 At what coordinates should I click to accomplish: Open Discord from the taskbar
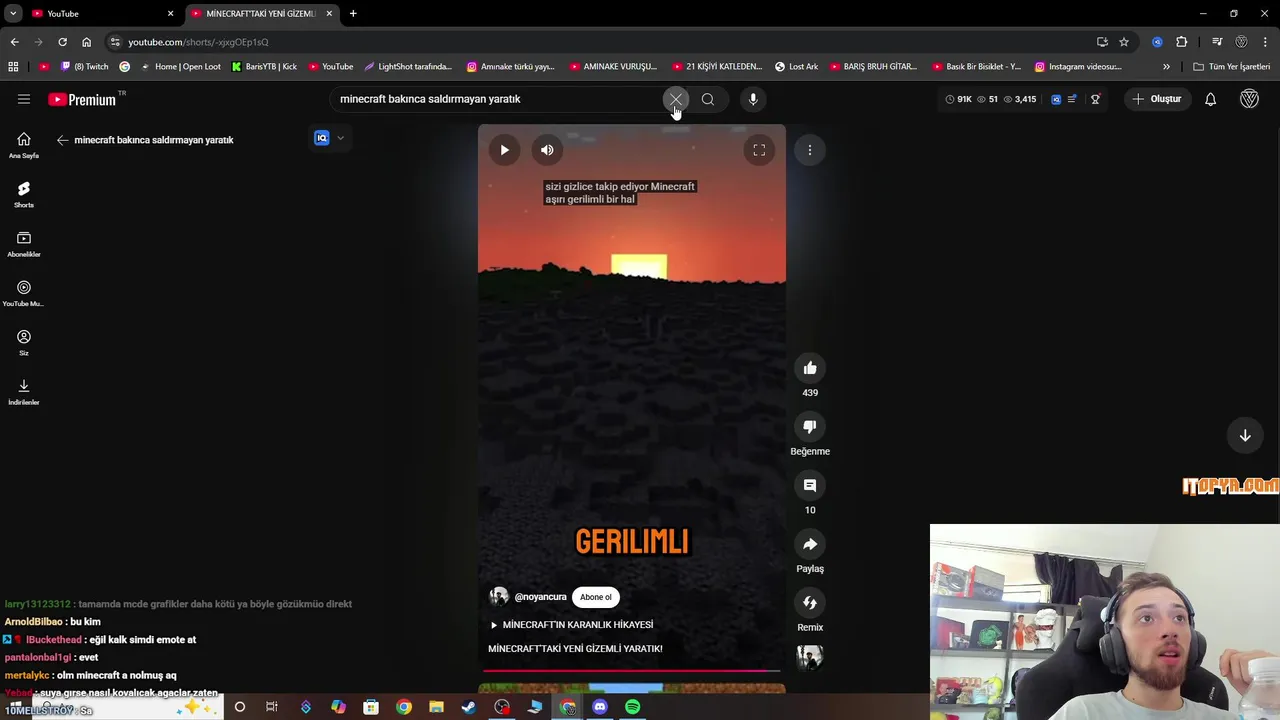(600, 707)
